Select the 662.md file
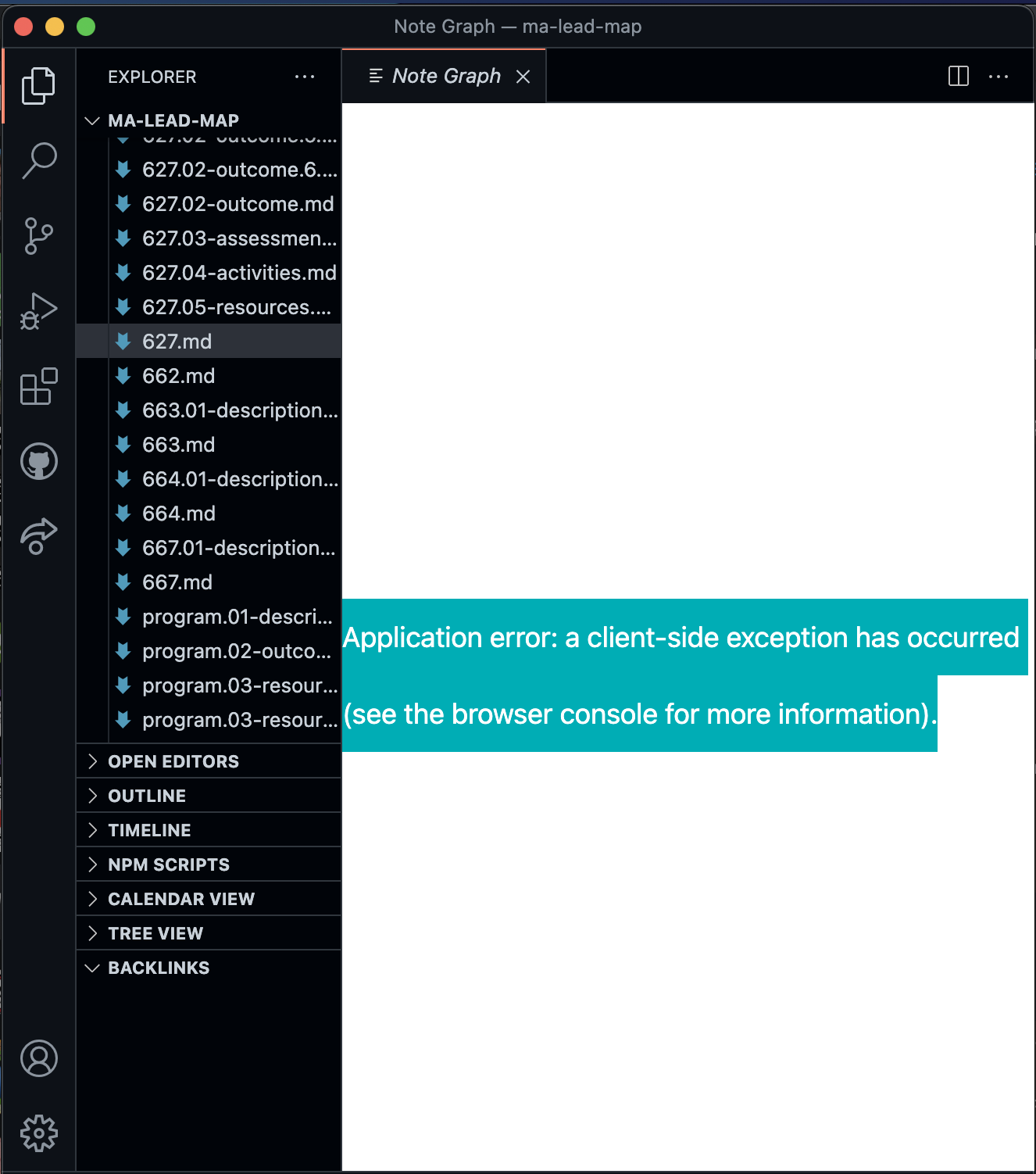Image resolution: width=1036 pixels, height=1174 pixels. 178,376
